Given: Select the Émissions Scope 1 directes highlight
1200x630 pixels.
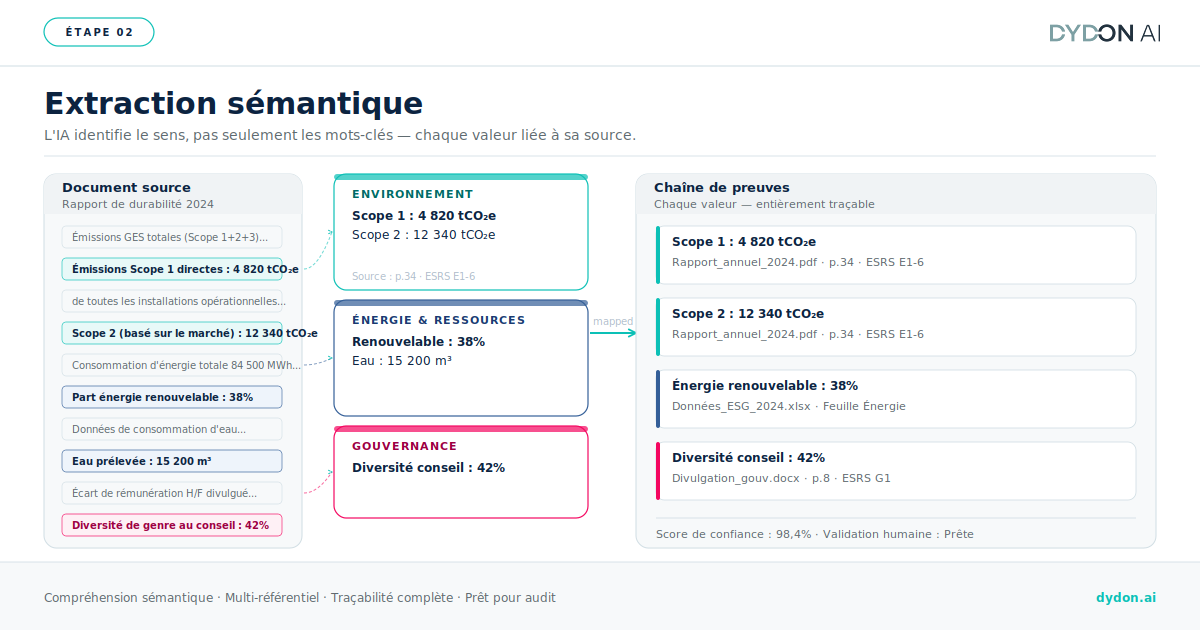Looking at the screenshot, I should pyautogui.click(x=172, y=269).
